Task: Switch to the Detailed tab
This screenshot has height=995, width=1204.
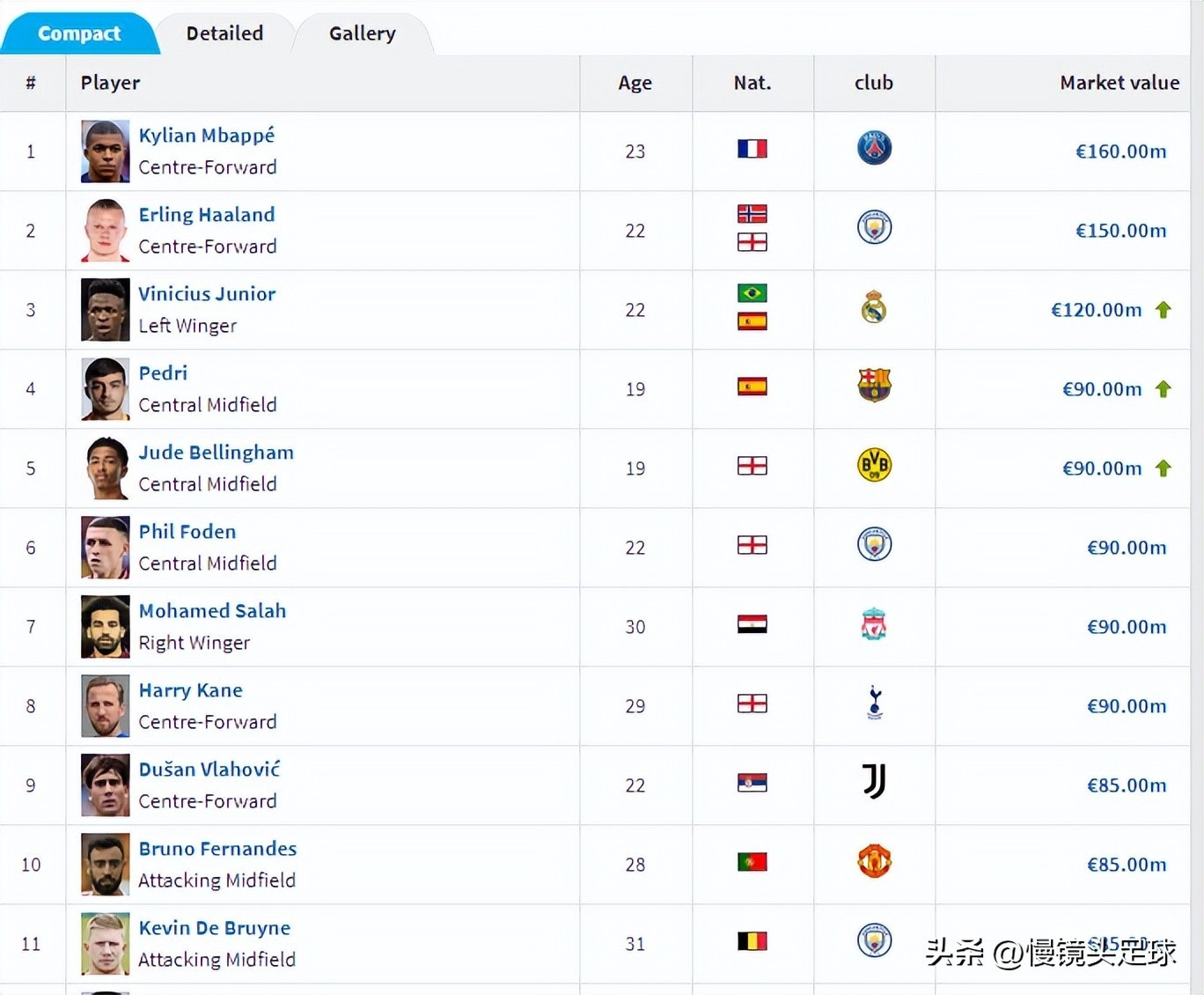Action: click(224, 33)
